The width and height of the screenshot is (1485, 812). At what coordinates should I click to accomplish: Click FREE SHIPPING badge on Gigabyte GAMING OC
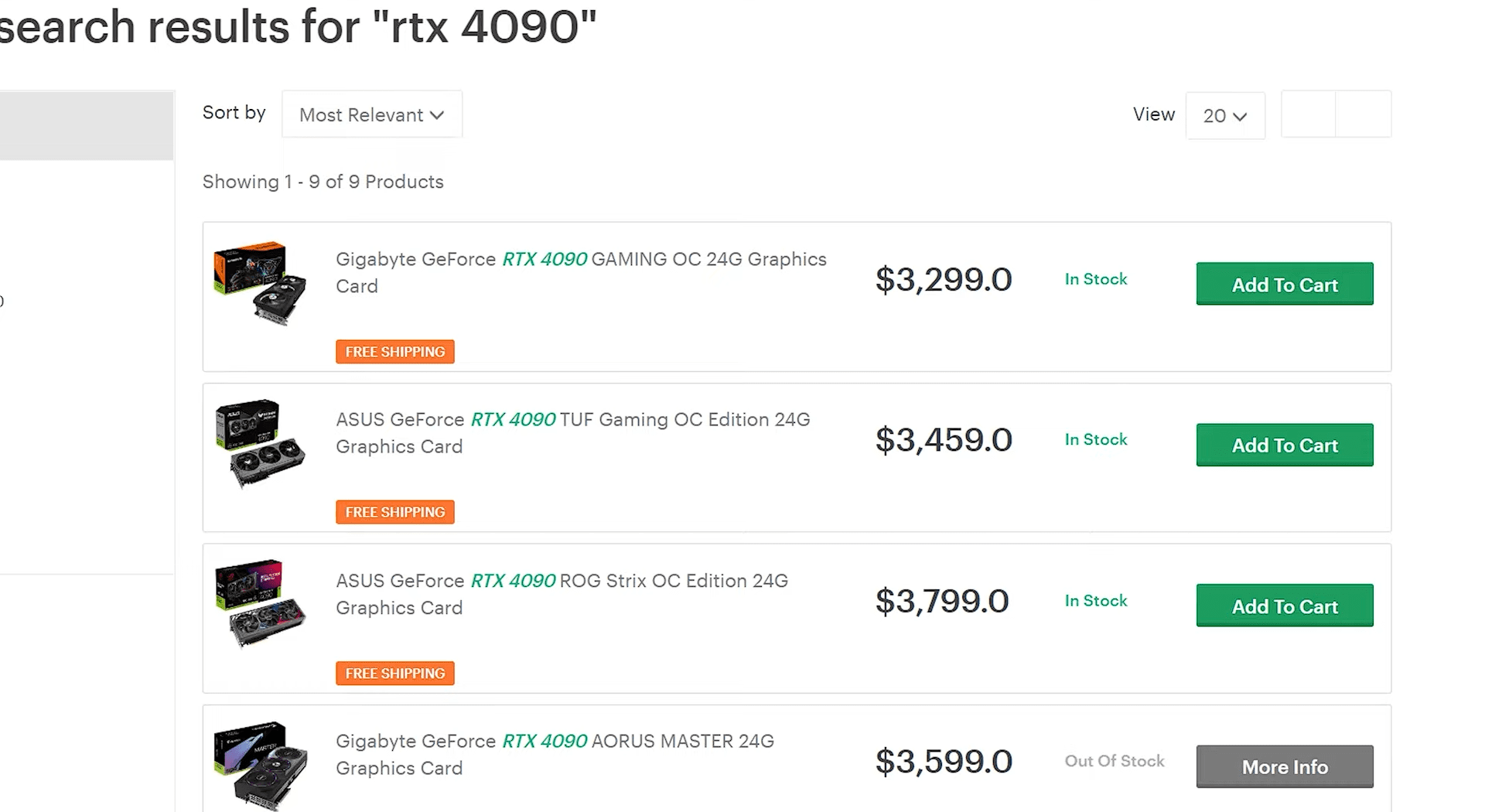[395, 351]
